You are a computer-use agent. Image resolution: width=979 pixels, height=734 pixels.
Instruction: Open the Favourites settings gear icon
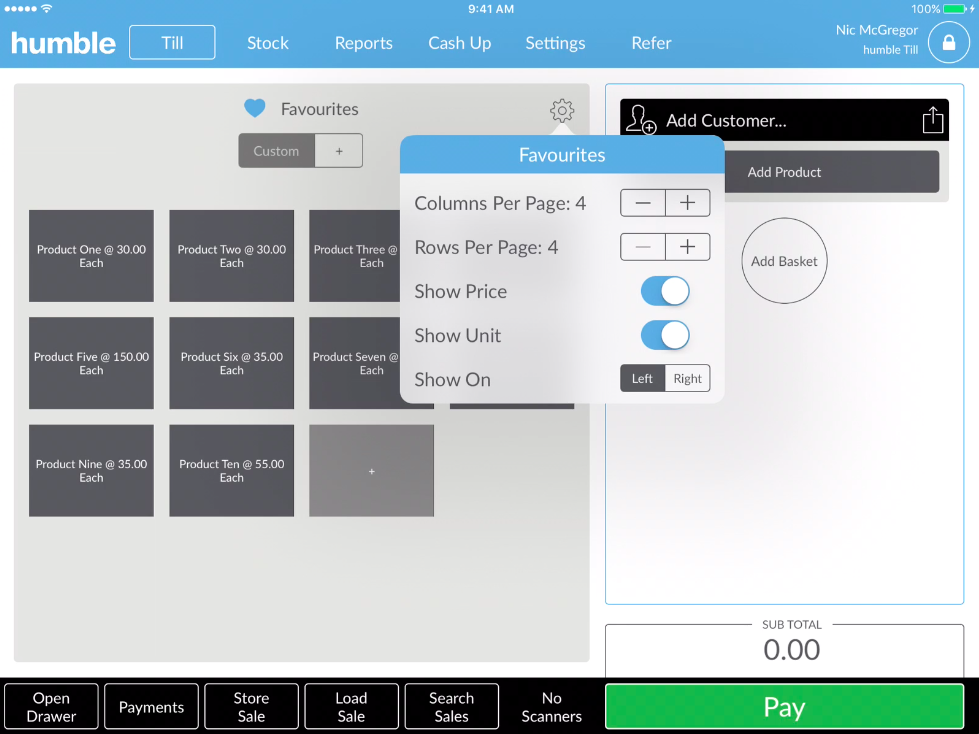(562, 110)
